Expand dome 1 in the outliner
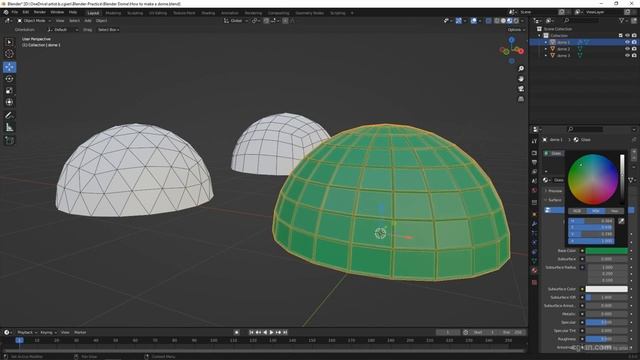640x360 pixels. pos(546,42)
